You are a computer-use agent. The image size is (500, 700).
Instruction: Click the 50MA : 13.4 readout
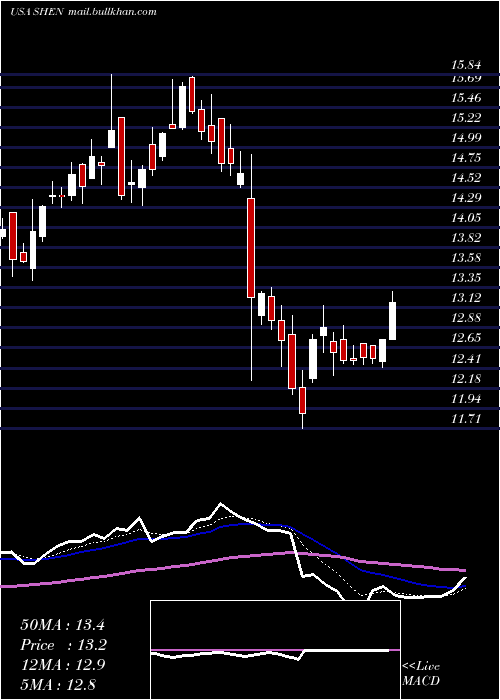pos(62,625)
